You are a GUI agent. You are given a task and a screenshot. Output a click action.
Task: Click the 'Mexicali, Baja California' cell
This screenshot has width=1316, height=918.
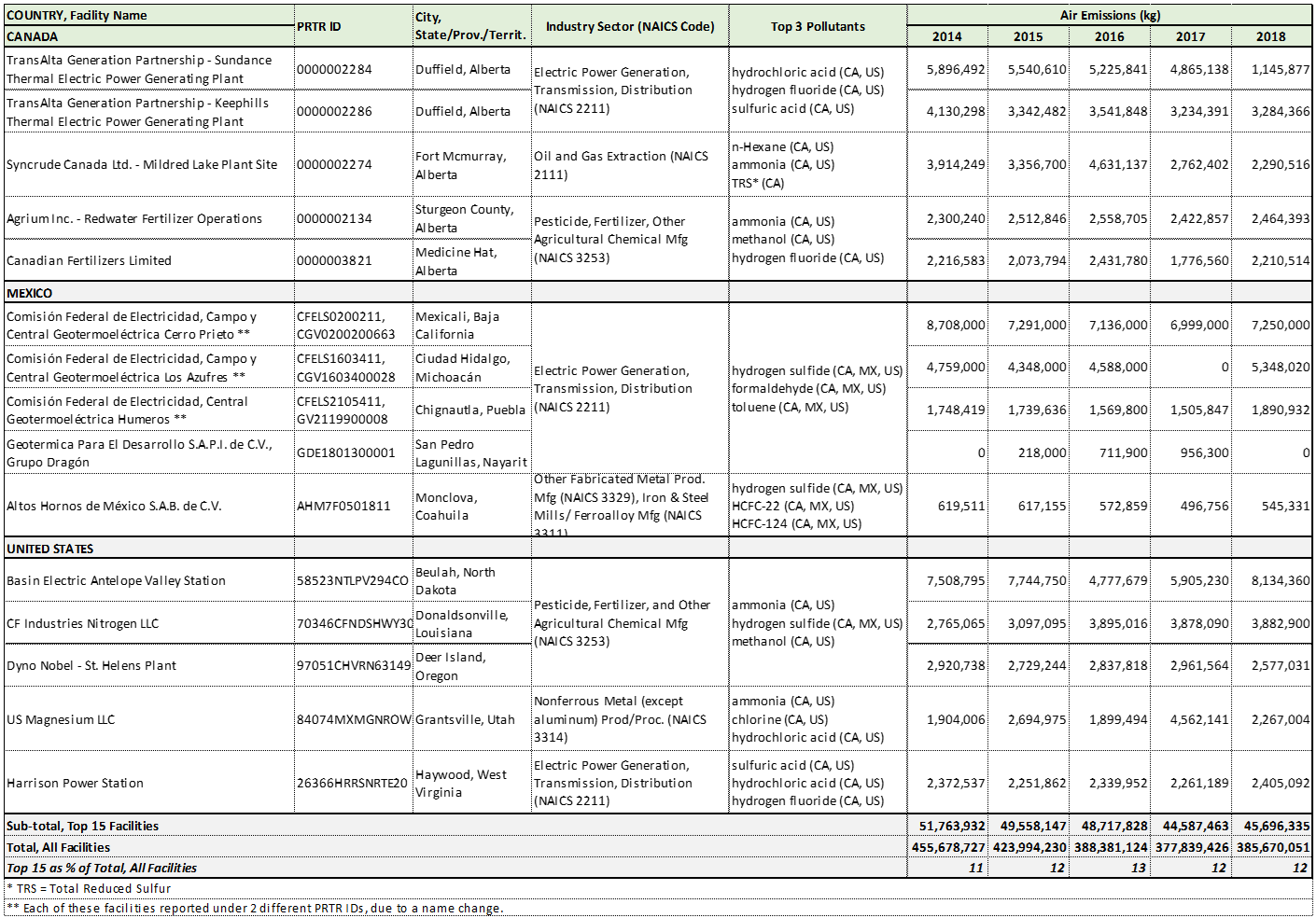[457, 326]
